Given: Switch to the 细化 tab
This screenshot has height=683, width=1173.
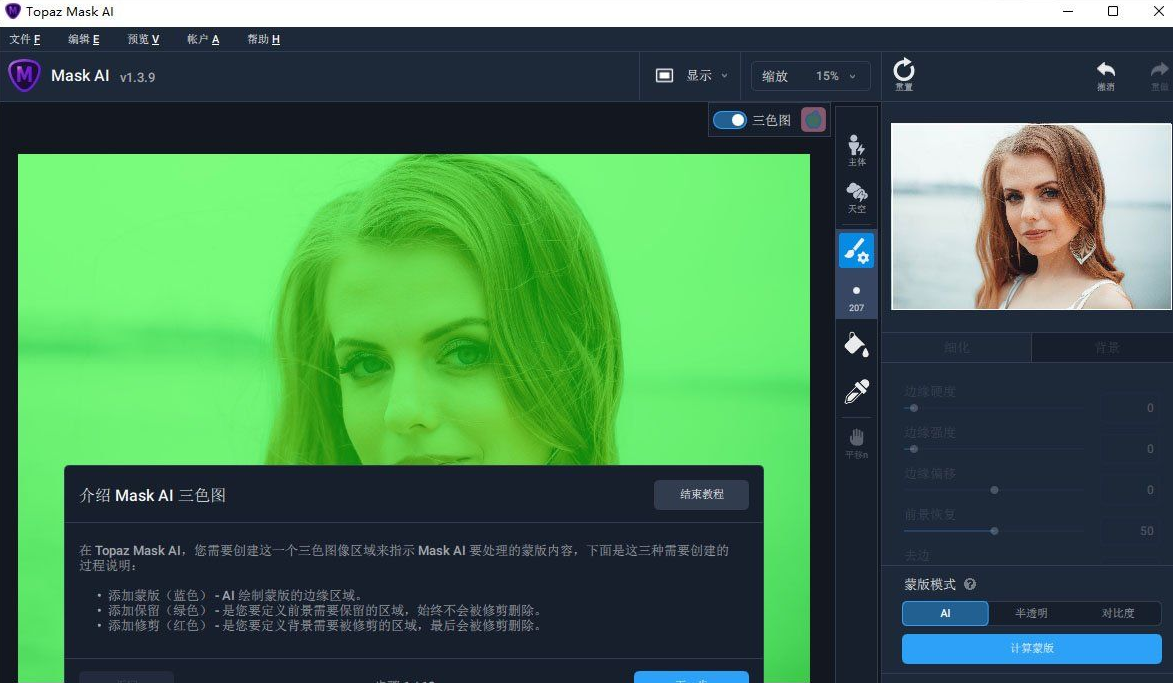Looking at the screenshot, I should coord(957,347).
